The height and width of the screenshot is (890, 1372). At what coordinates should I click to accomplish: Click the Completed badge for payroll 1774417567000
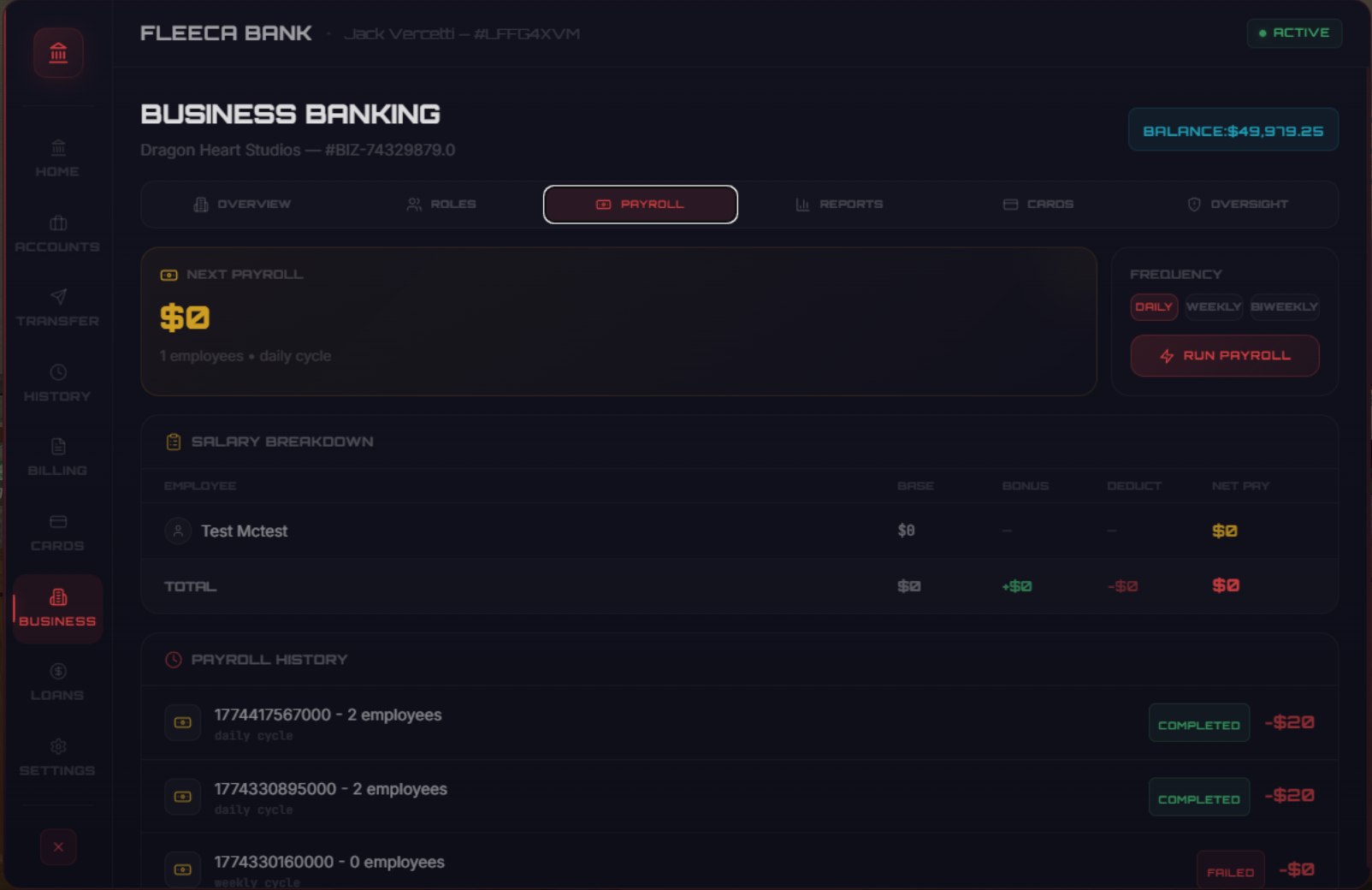click(1199, 723)
